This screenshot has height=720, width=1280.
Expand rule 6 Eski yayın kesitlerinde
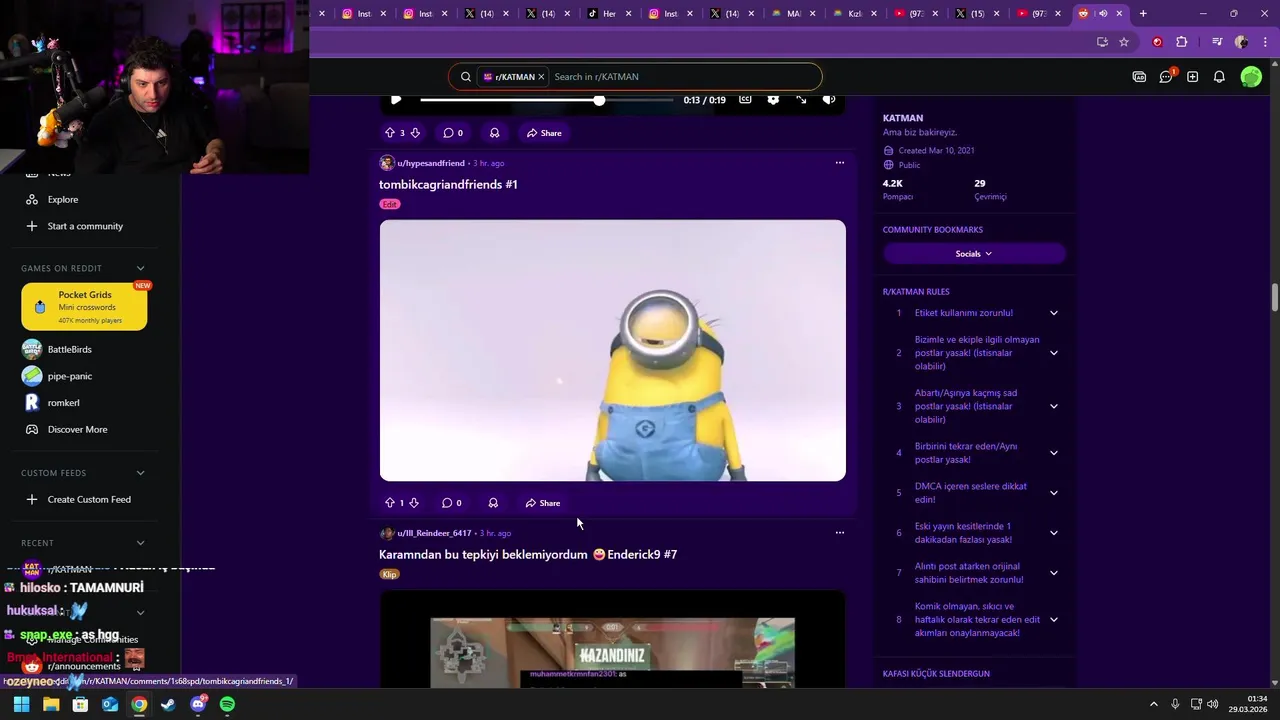click(x=1054, y=533)
